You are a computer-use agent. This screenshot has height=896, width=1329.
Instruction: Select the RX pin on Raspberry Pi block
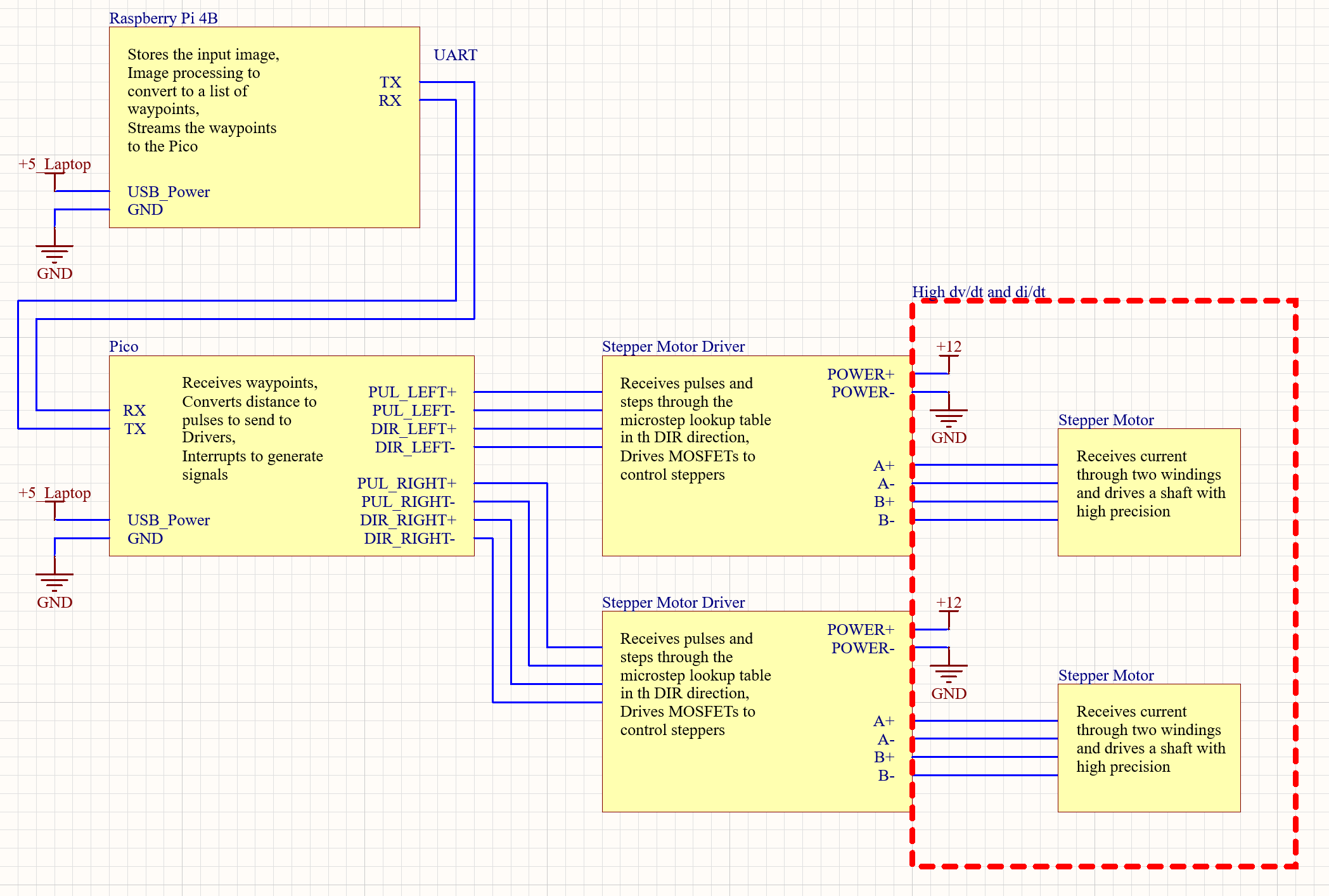pyautogui.click(x=390, y=101)
